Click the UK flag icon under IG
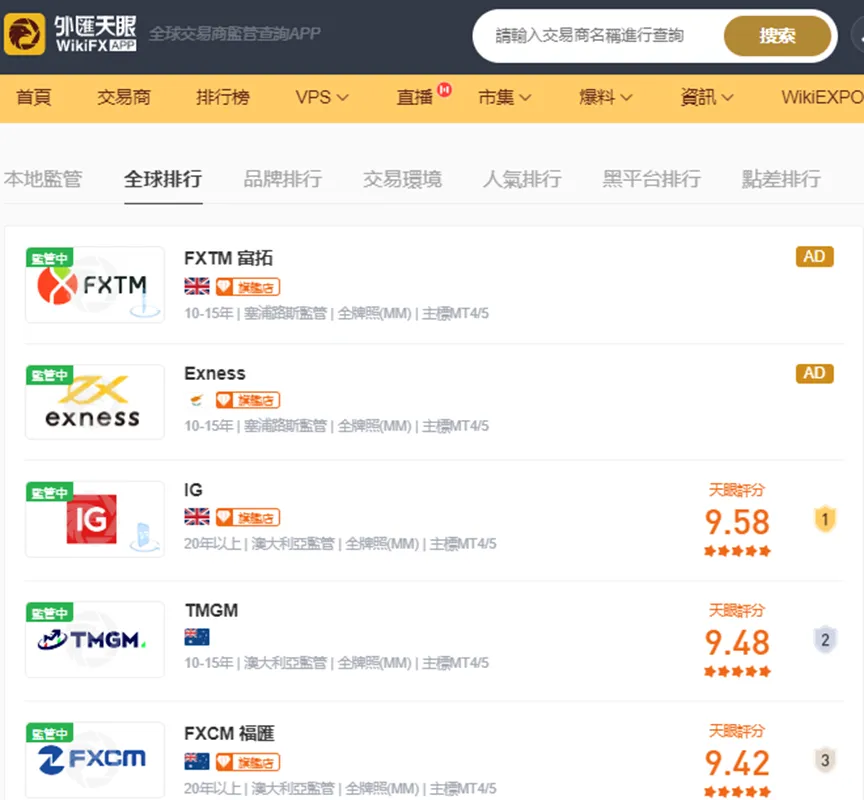 tap(197, 517)
